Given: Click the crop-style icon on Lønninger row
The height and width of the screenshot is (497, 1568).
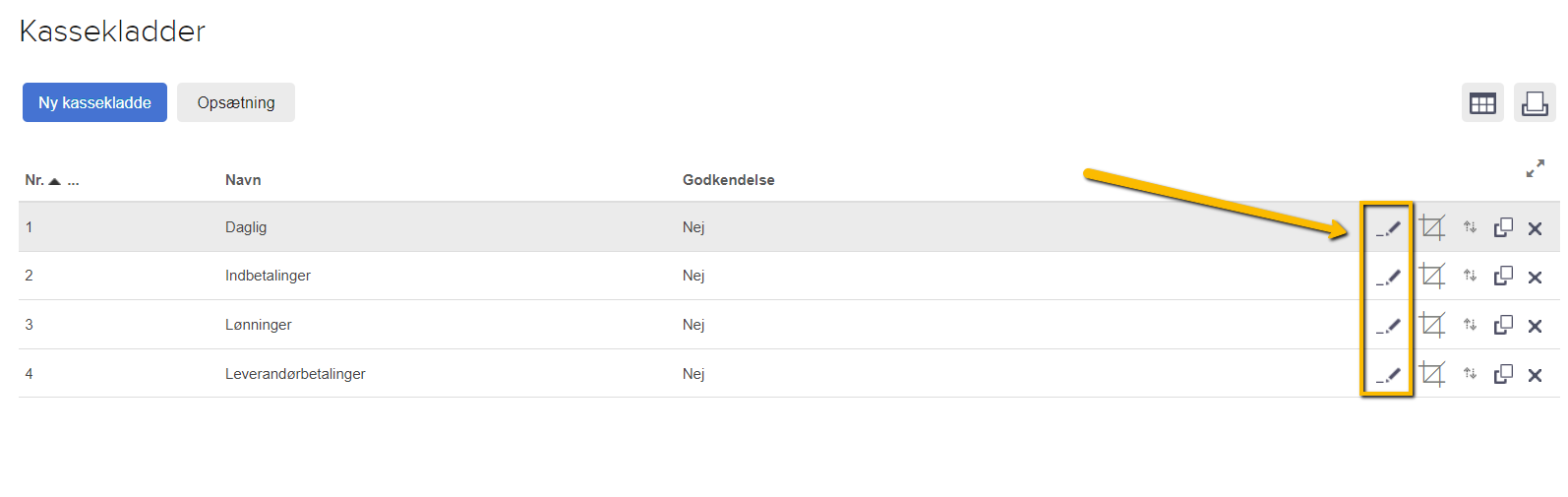Looking at the screenshot, I should click(1432, 325).
